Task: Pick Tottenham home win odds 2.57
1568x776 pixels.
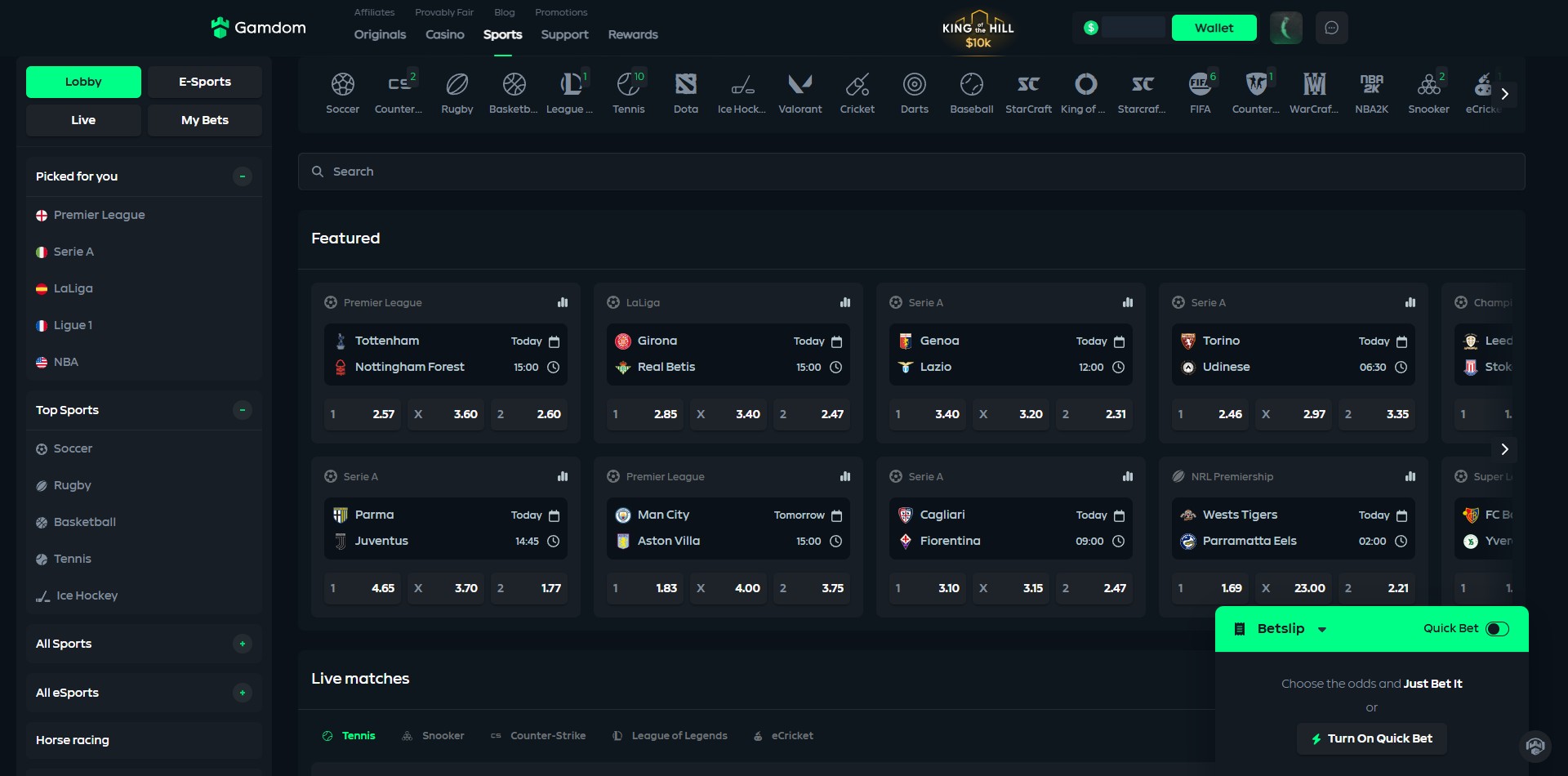Action: pos(363,414)
